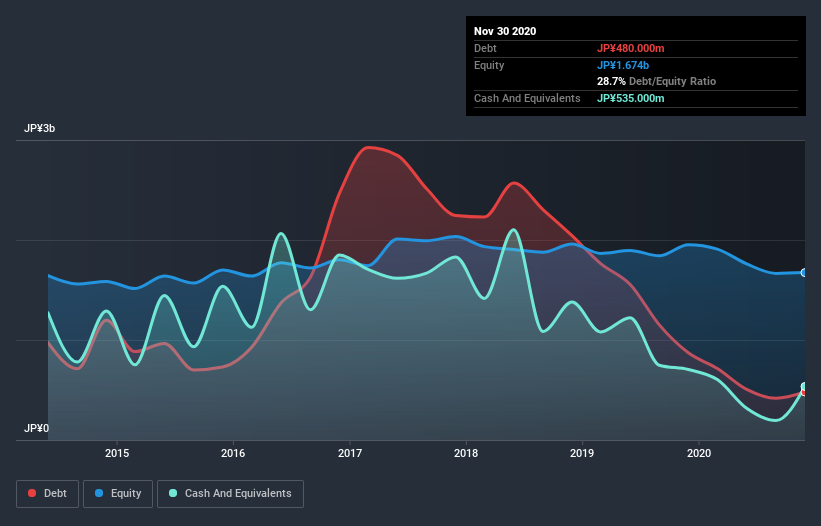This screenshot has width=821, height=526.
Task: Click the Cash And Equivalents tooltip label
Action: coord(527,98)
